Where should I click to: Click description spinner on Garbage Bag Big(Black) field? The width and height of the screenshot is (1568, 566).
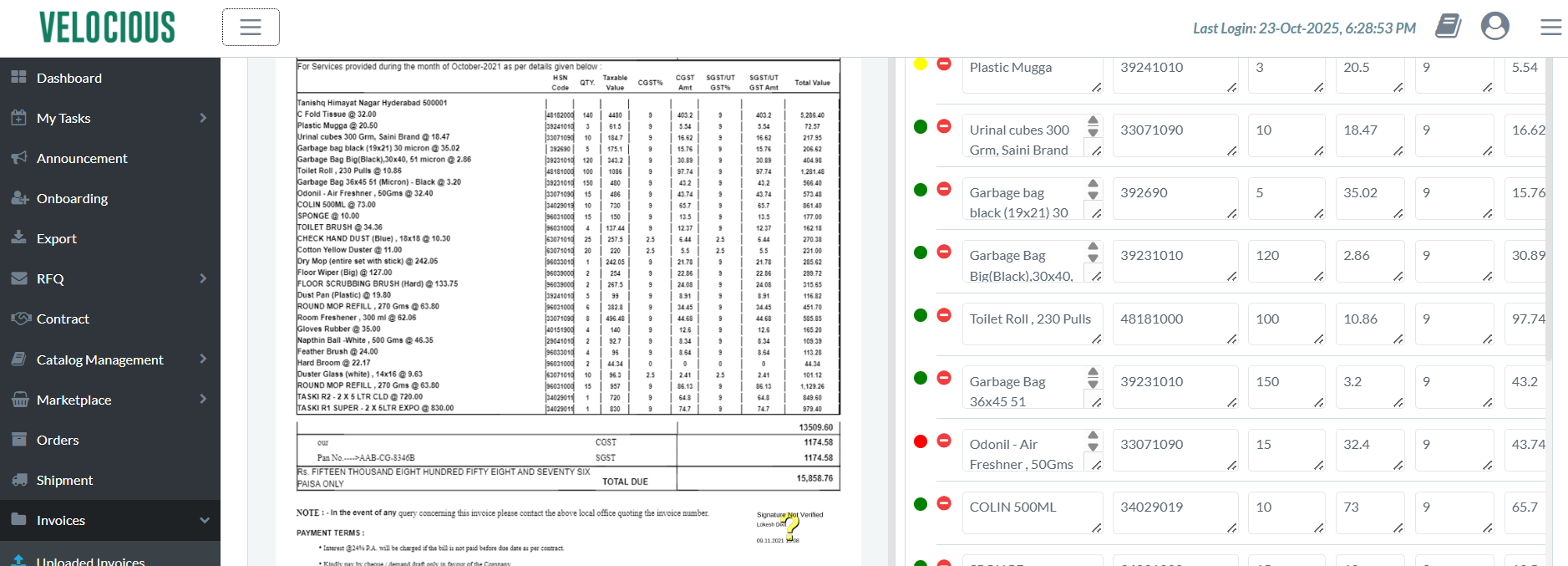[x=1093, y=252]
